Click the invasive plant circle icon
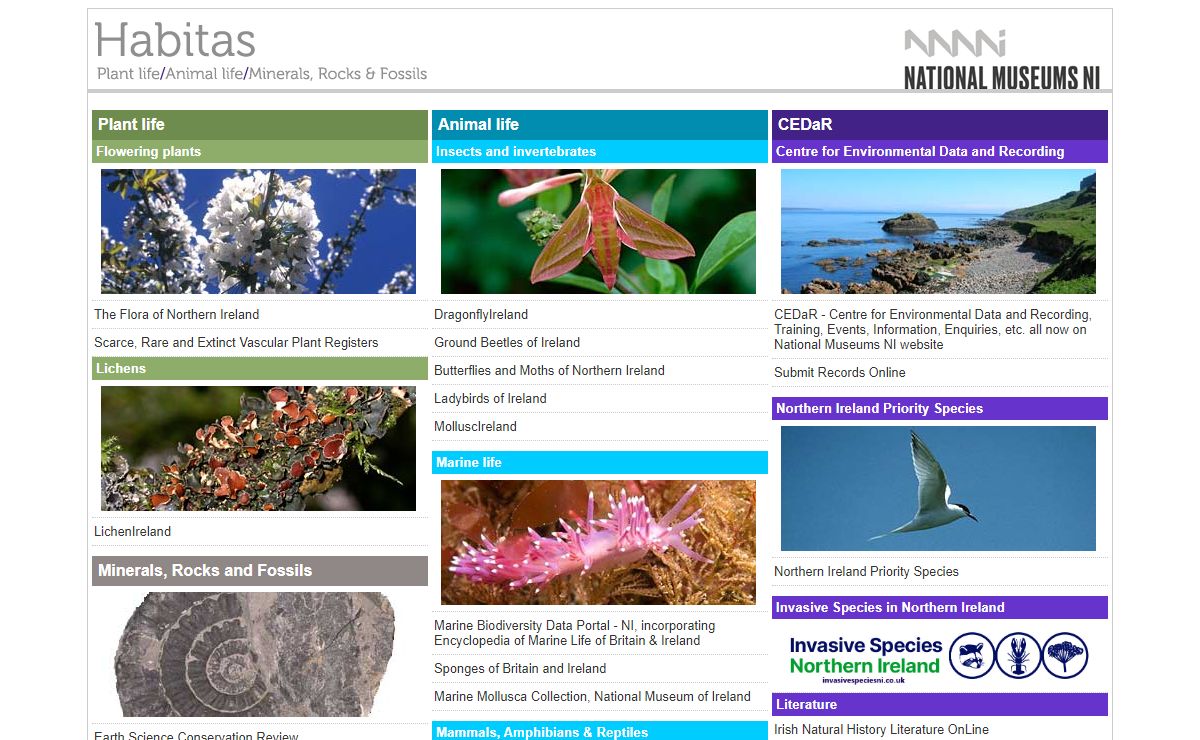 [1065, 656]
